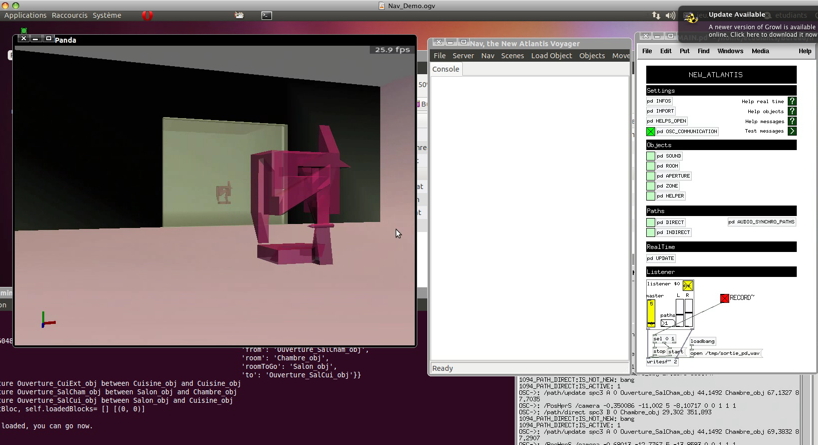Click the NEW_ATLANTIS title banner
Screen dimensions: 818x445
click(x=721, y=75)
